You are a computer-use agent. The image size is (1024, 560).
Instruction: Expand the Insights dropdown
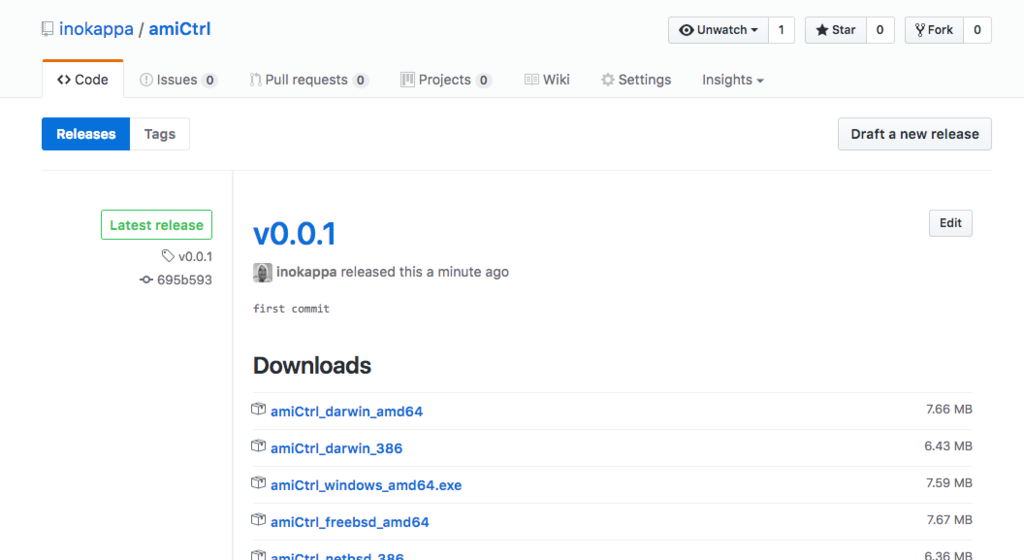click(733, 80)
